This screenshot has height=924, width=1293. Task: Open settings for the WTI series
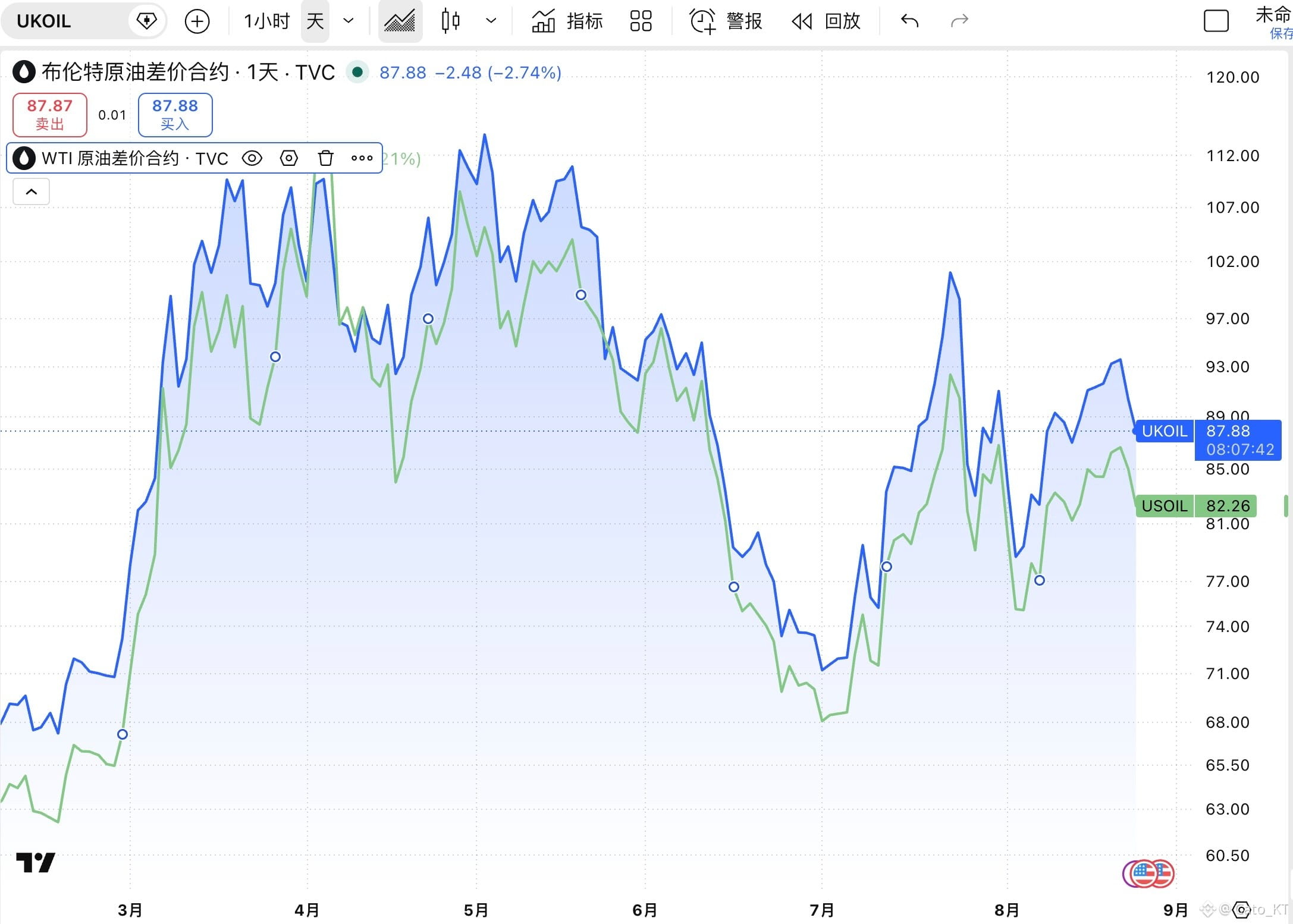(289, 158)
